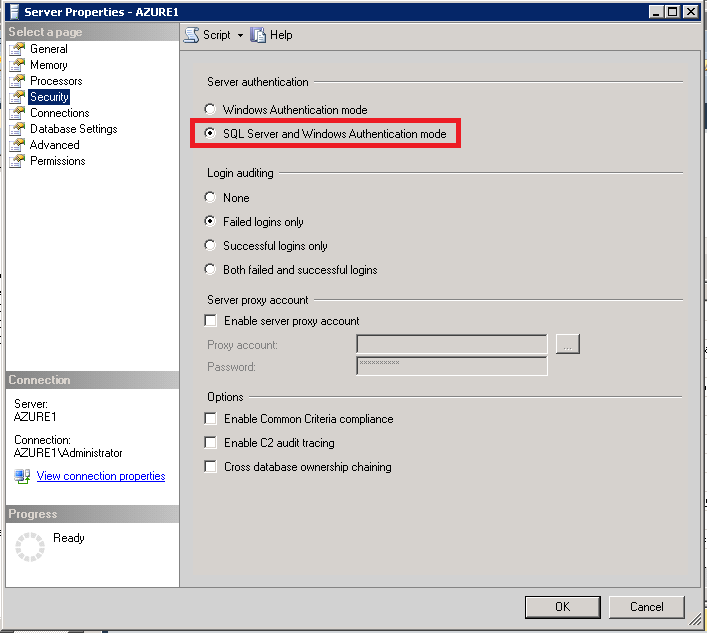Click the Connections page icon

[x=17, y=113]
